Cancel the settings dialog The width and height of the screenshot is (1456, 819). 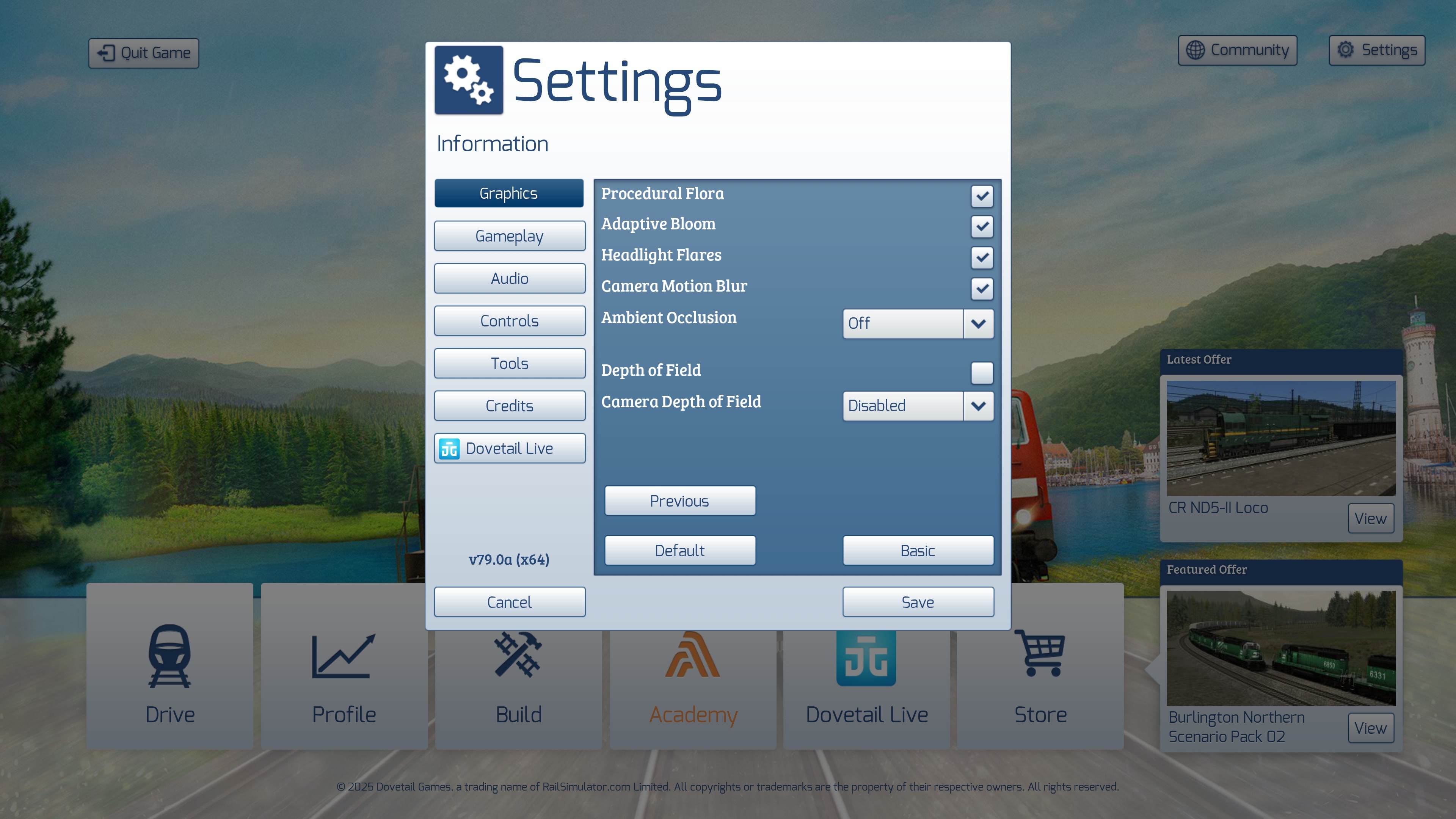click(509, 602)
